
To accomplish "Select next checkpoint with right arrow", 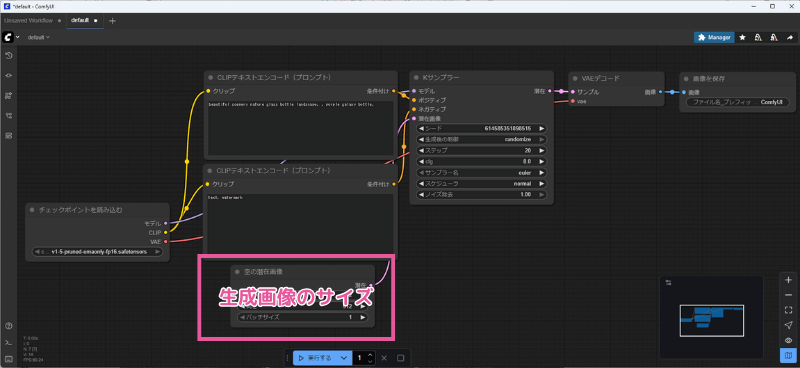I will click(158, 252).
